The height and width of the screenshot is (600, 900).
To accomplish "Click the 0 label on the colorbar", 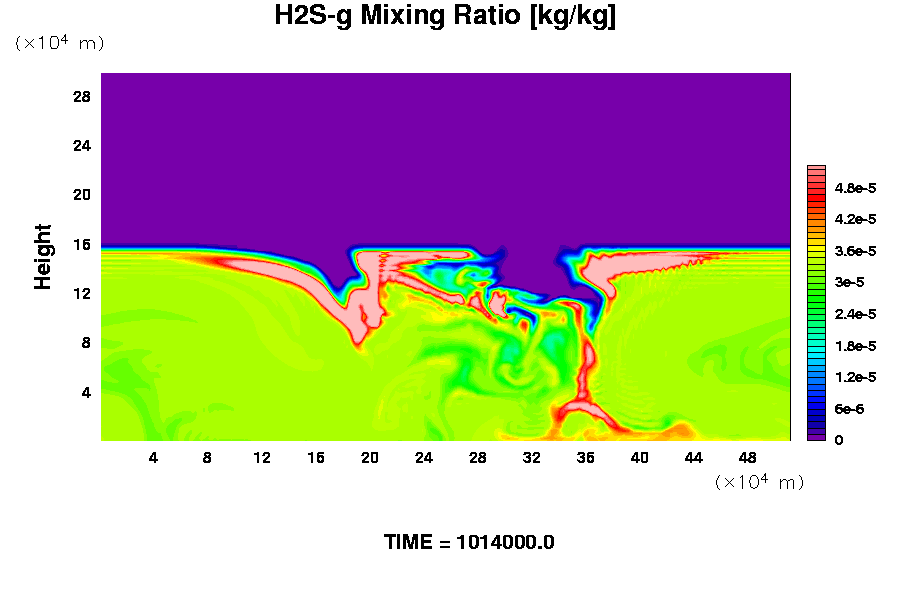I will pyautogui.click(x=838, y=440).
